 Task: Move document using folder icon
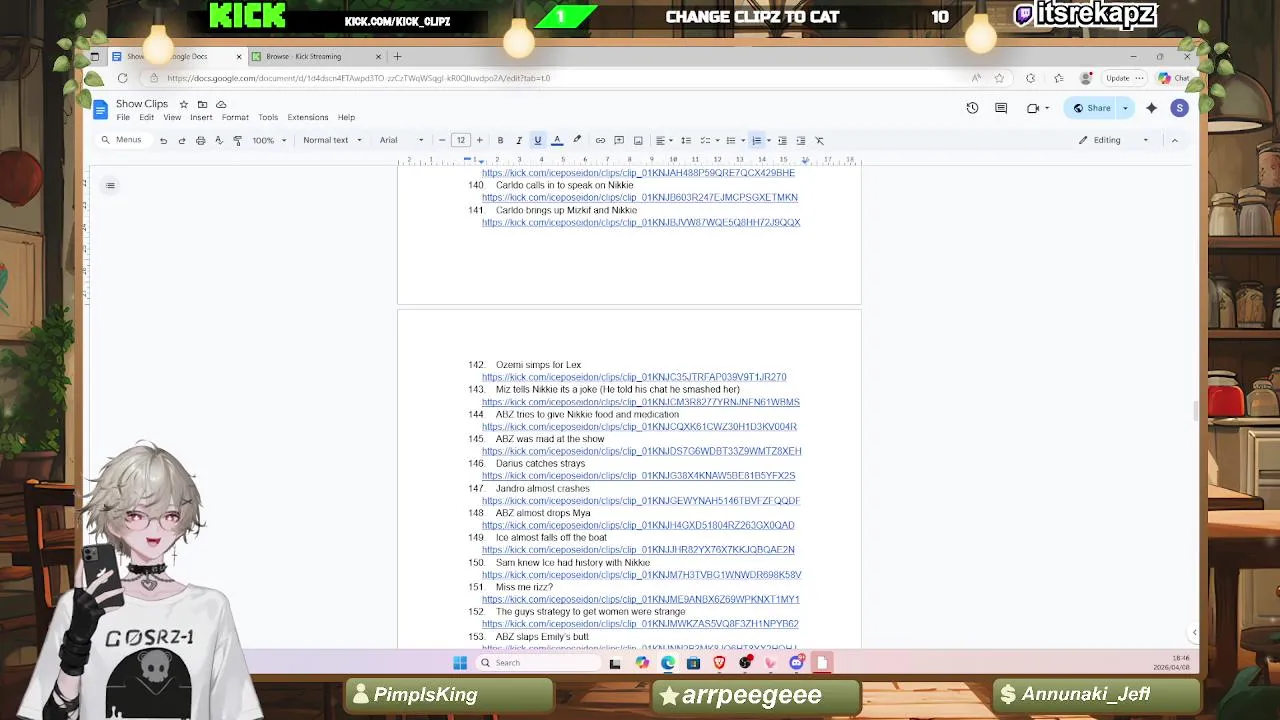point(202,104)
